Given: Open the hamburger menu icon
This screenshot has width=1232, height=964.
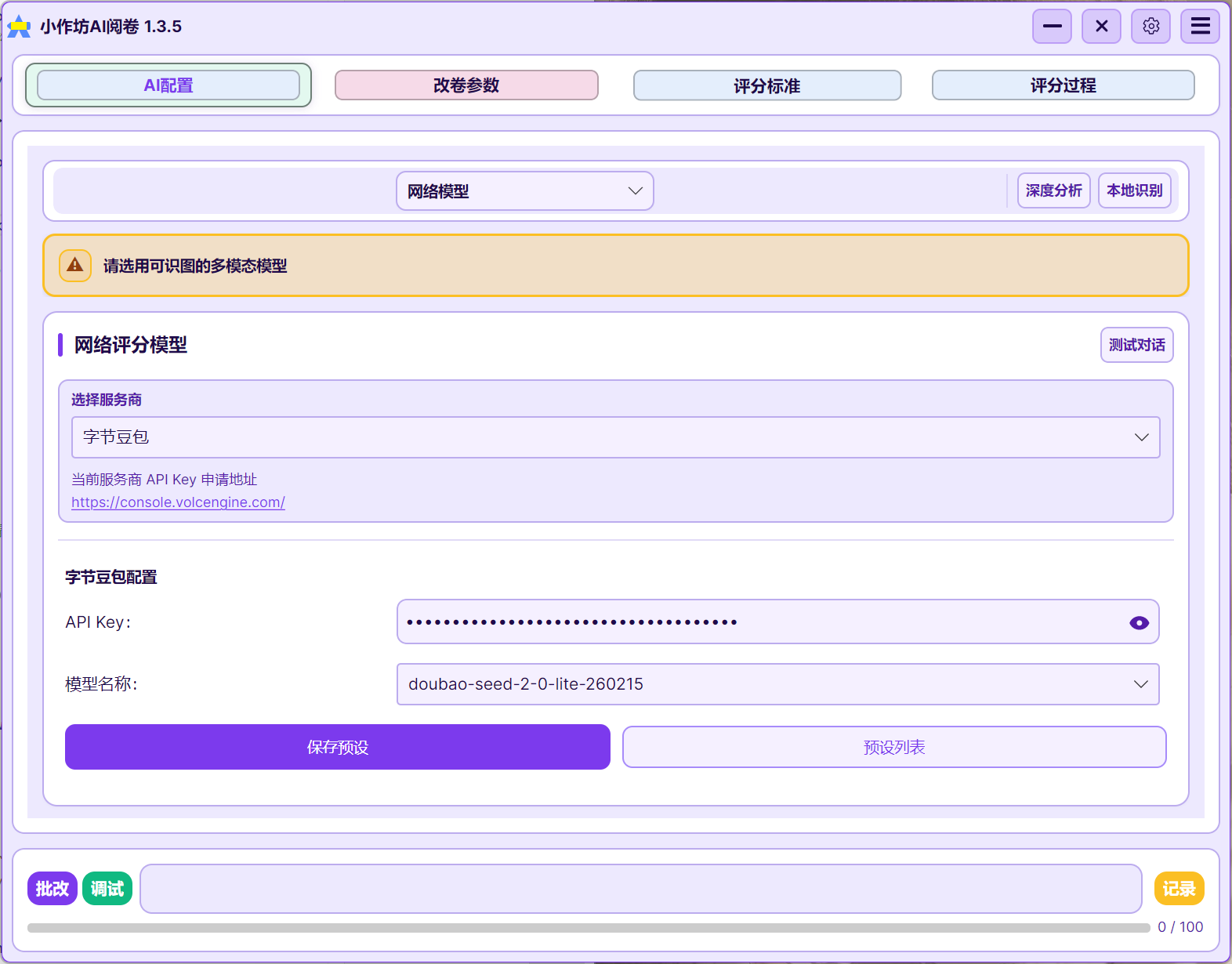Looking at the screenshot, I should pos(1200,27).
